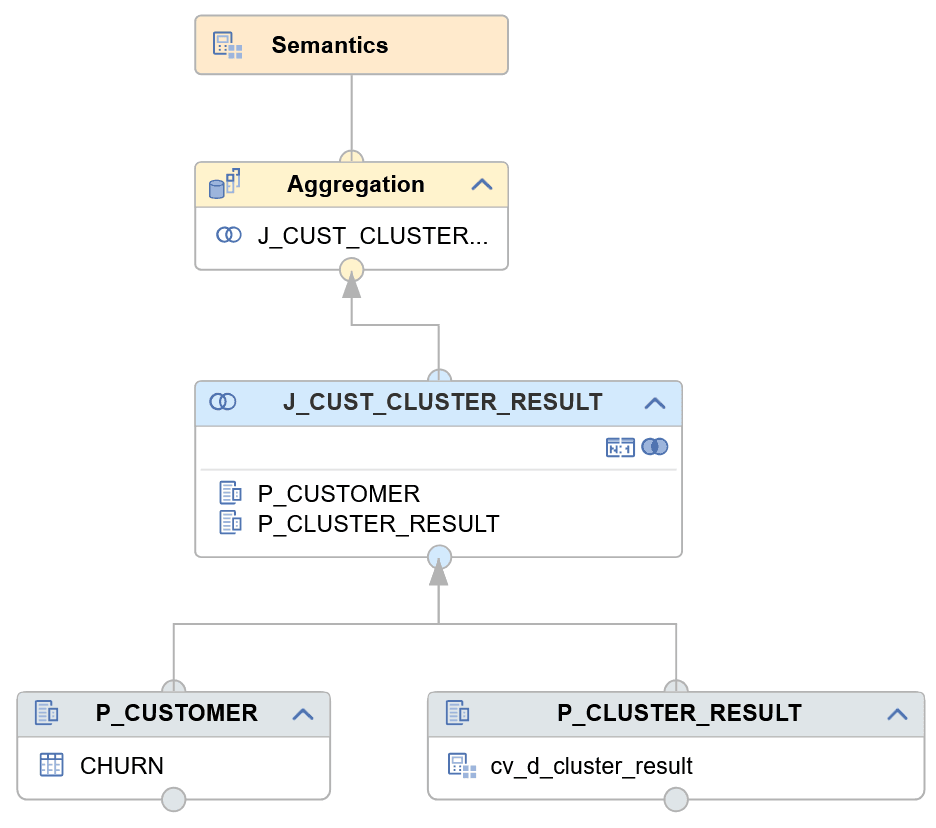Click the output port below P_CUSTOMER
The height and width of the screenshot is (828, 936).
click(173, 800)
